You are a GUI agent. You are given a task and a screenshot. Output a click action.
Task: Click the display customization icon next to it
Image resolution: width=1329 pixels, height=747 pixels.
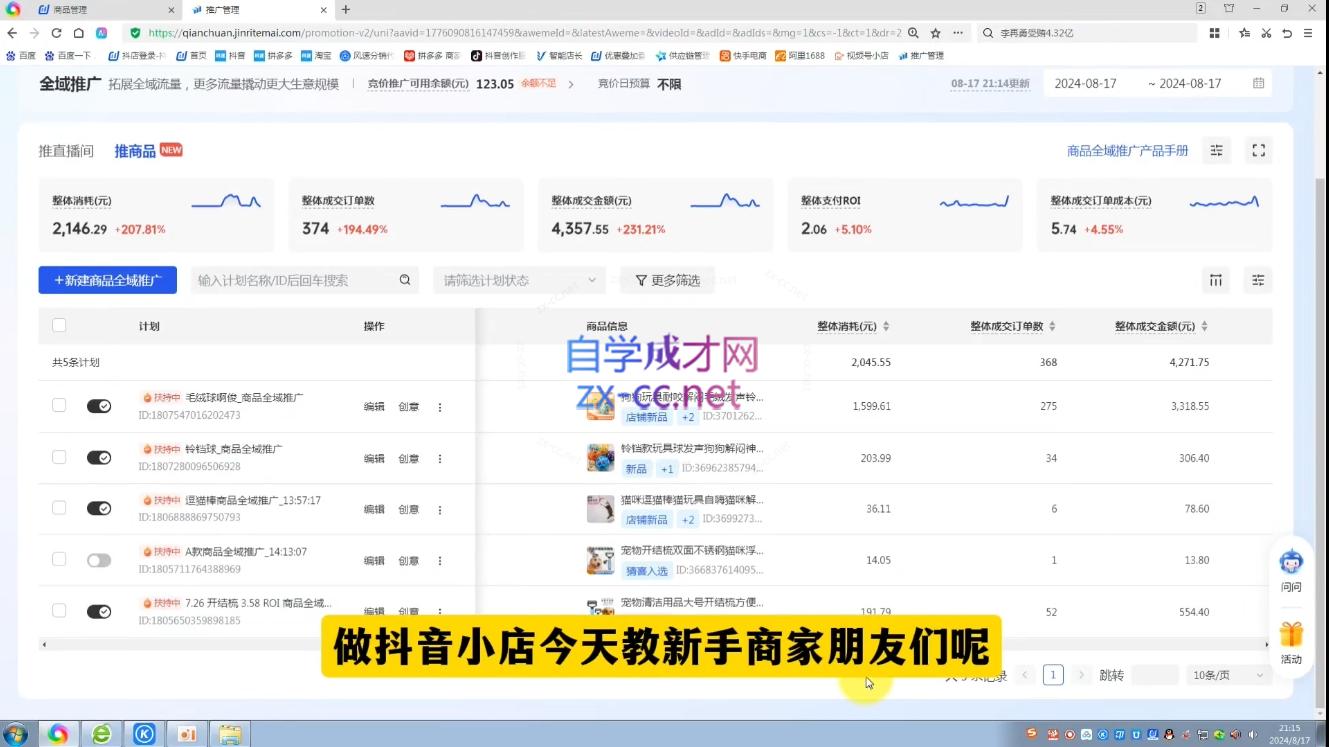coord(1258,280)
